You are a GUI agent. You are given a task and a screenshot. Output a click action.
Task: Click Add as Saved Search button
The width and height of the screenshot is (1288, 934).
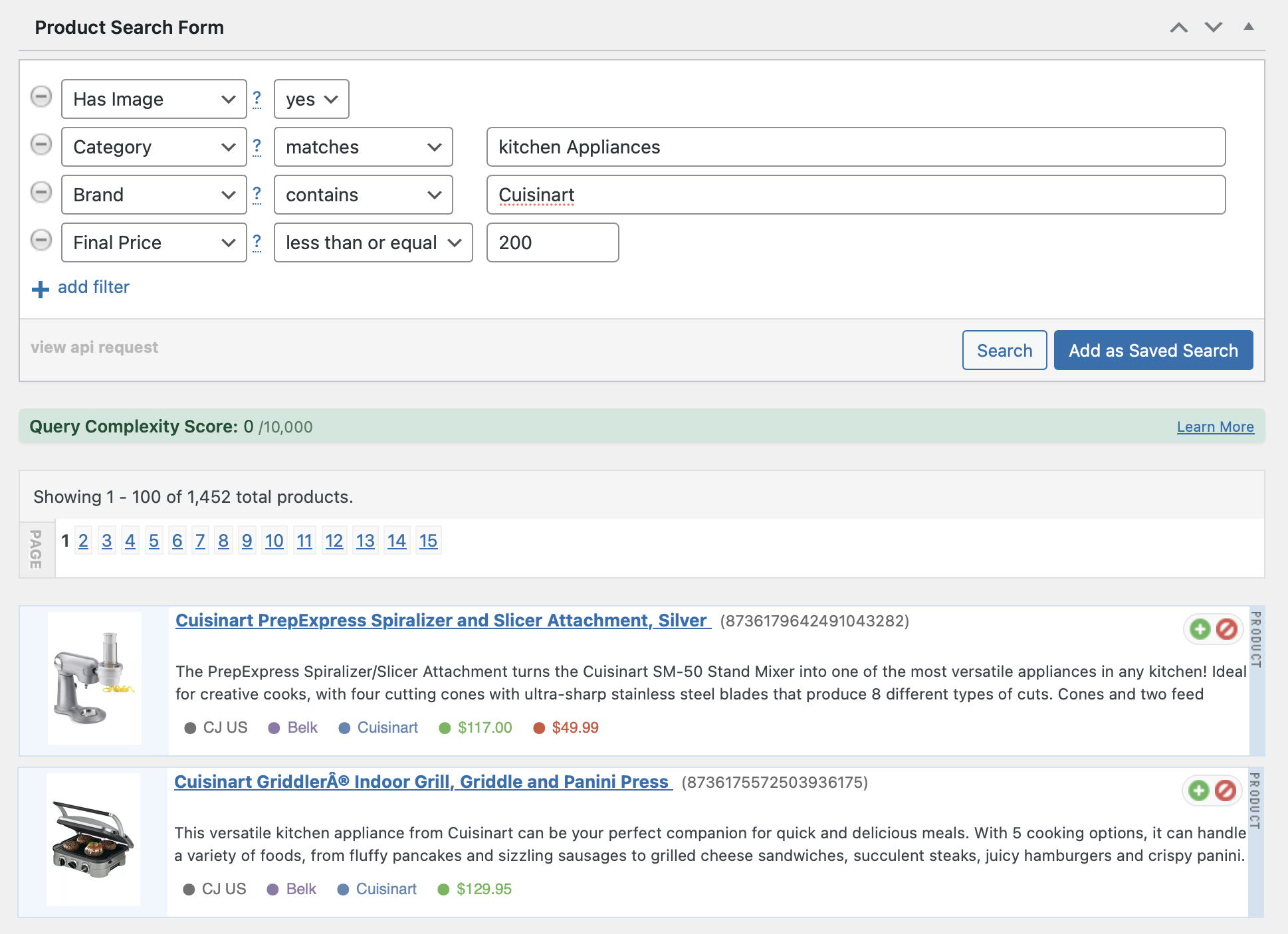[1154, 350]
